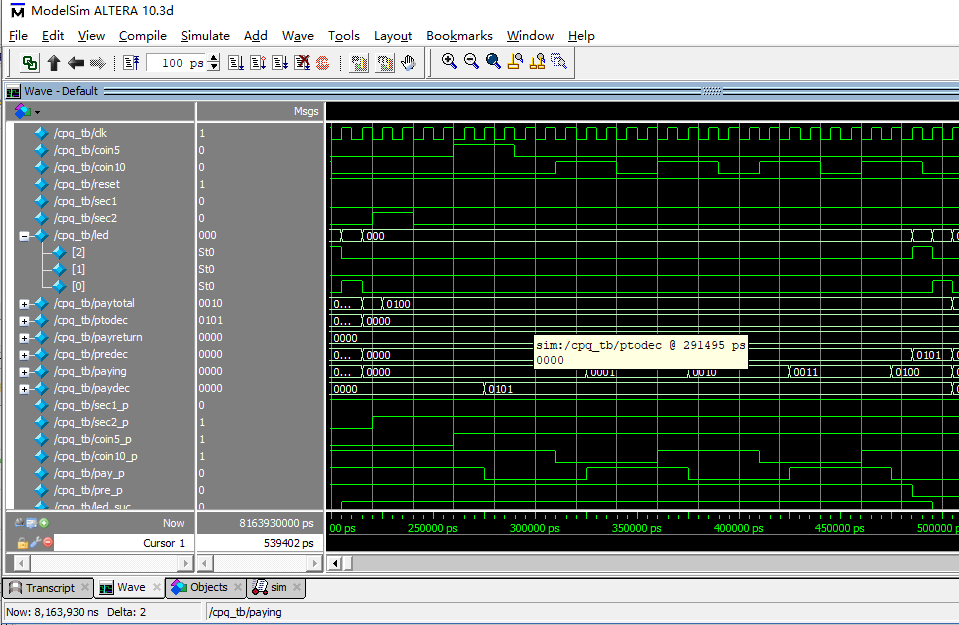The height and width of the screenshot is (625, 959).
Task: Toggle the Cursor 1 lock icon
Action: pyautogui.click(x=22, y=542)
